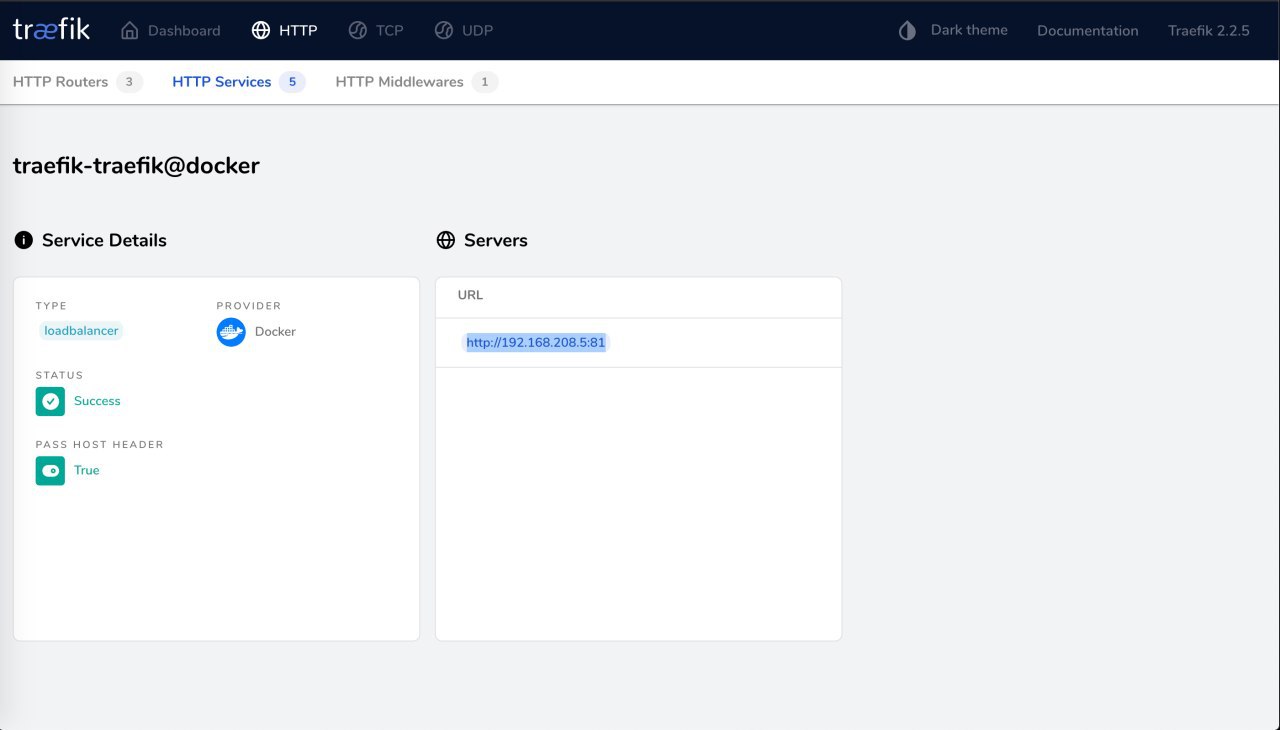Click the loadbalancer type badge
Image resolution: width=1280 pixels, height=730 pixels.
click(x=81, y=331)
